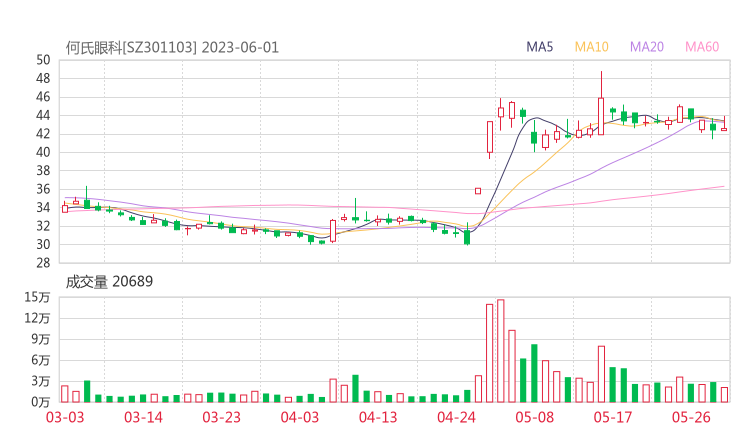Click the 50 price axis label
740x440 pixels.
pos(43,60)
